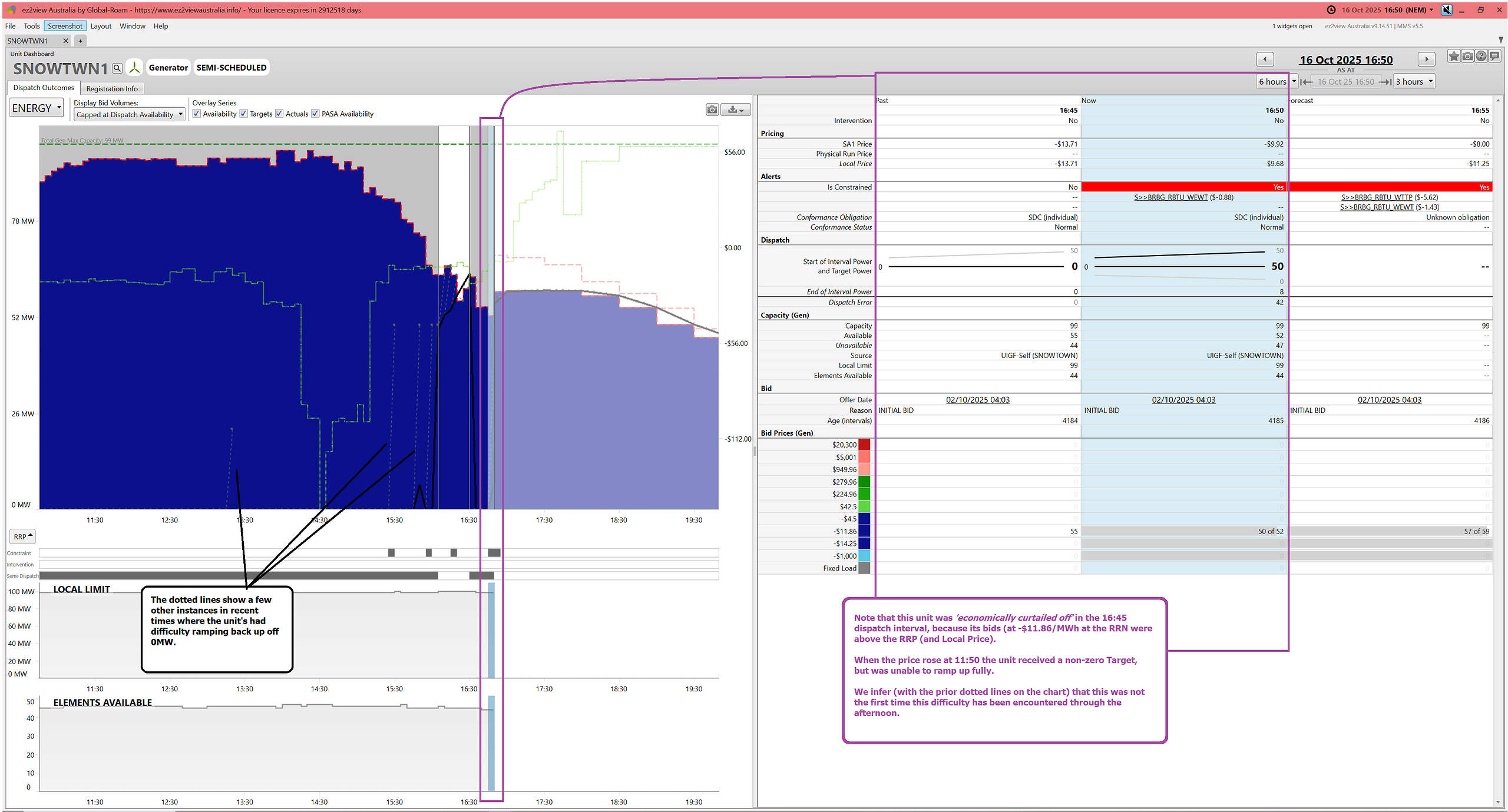Viewport: 1508px width, 812px height.
Task: Uncheck the Availability overlay checkbox
Action: click(197, 114)
